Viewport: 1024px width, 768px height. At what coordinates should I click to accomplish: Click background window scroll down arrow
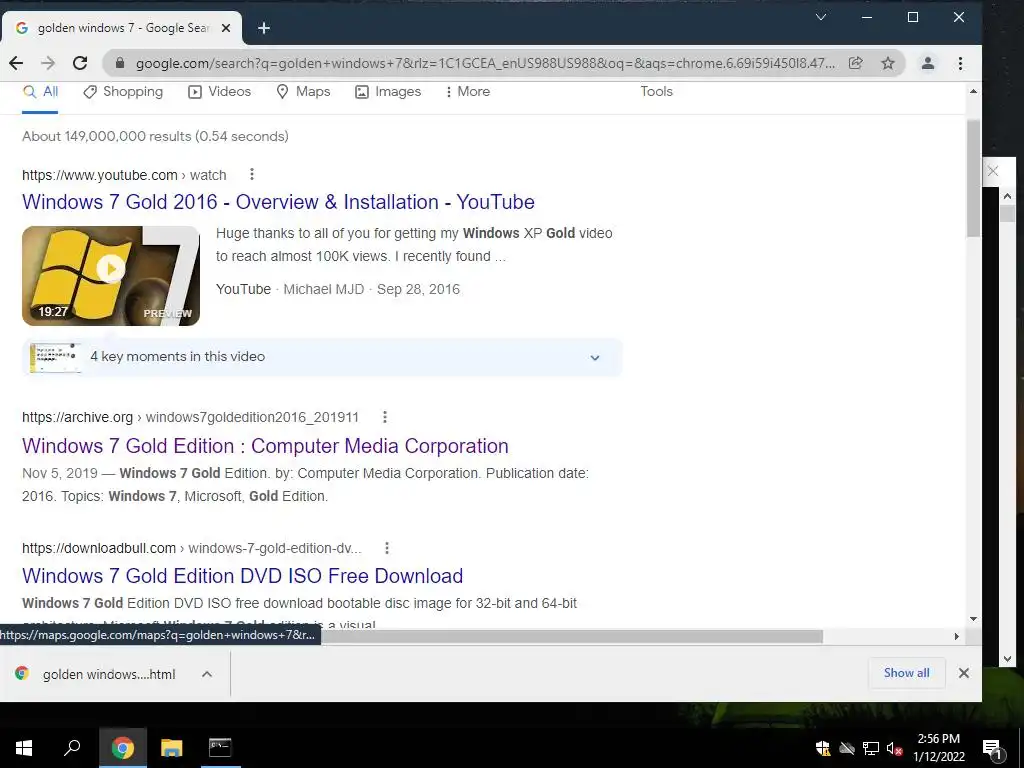[1006, 659]
